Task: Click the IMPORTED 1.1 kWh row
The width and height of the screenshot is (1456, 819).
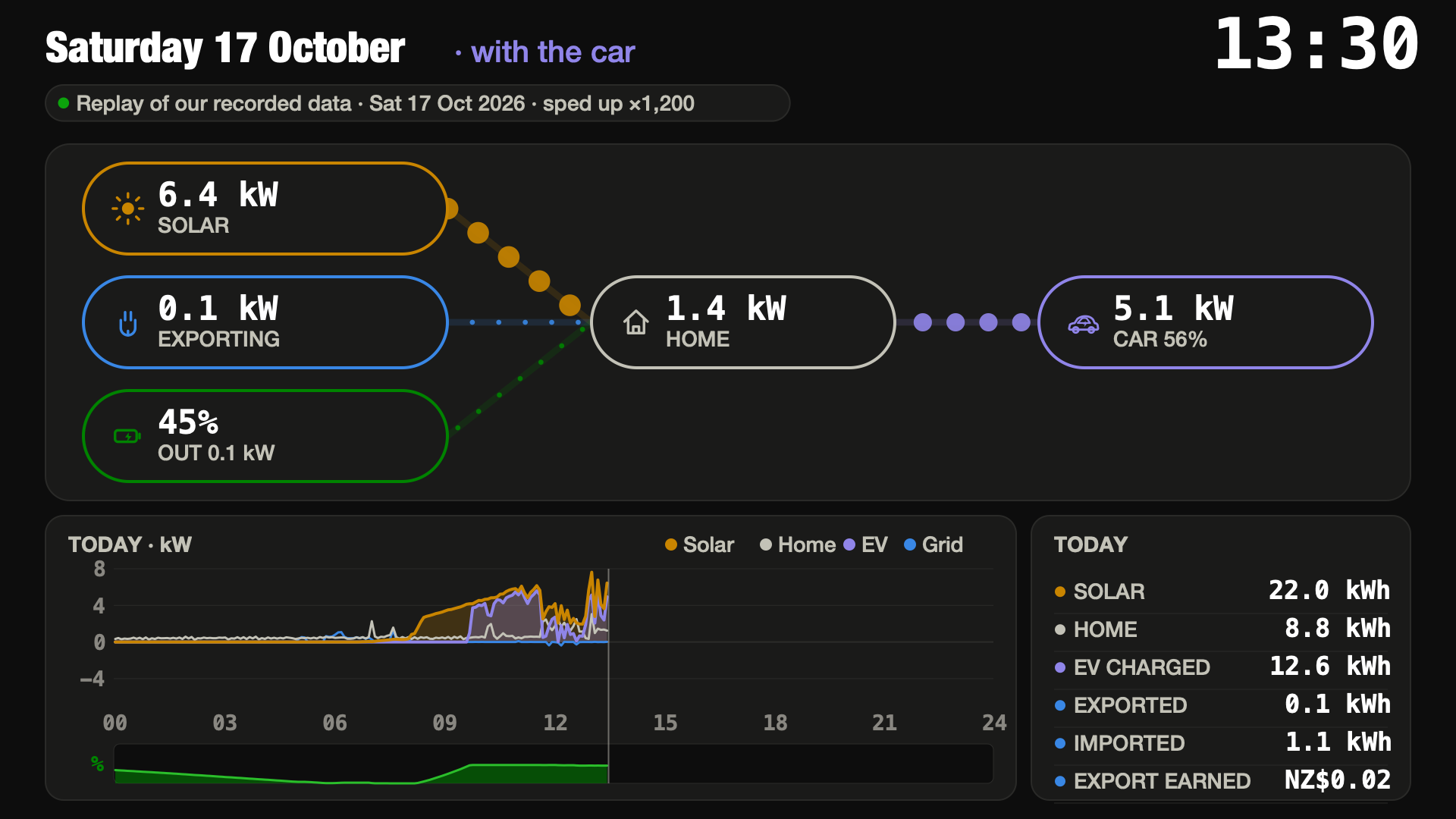Action: pyautogui.click(x=1222, y=743)
